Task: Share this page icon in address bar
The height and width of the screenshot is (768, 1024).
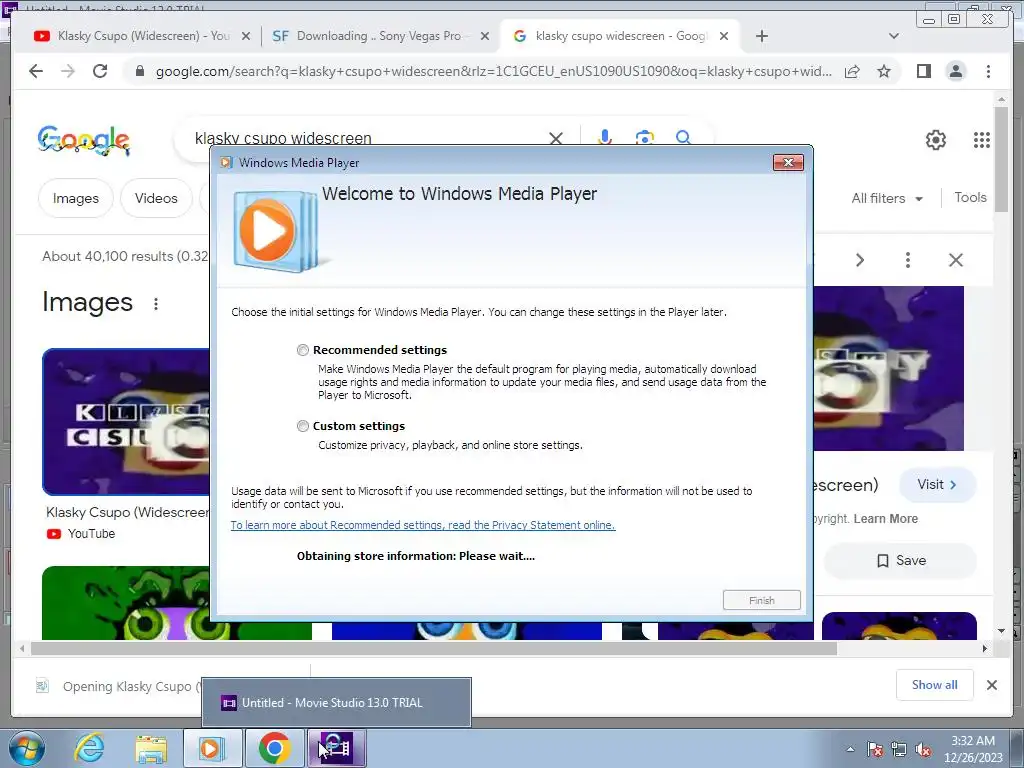Action: click(x=852, y=71)
